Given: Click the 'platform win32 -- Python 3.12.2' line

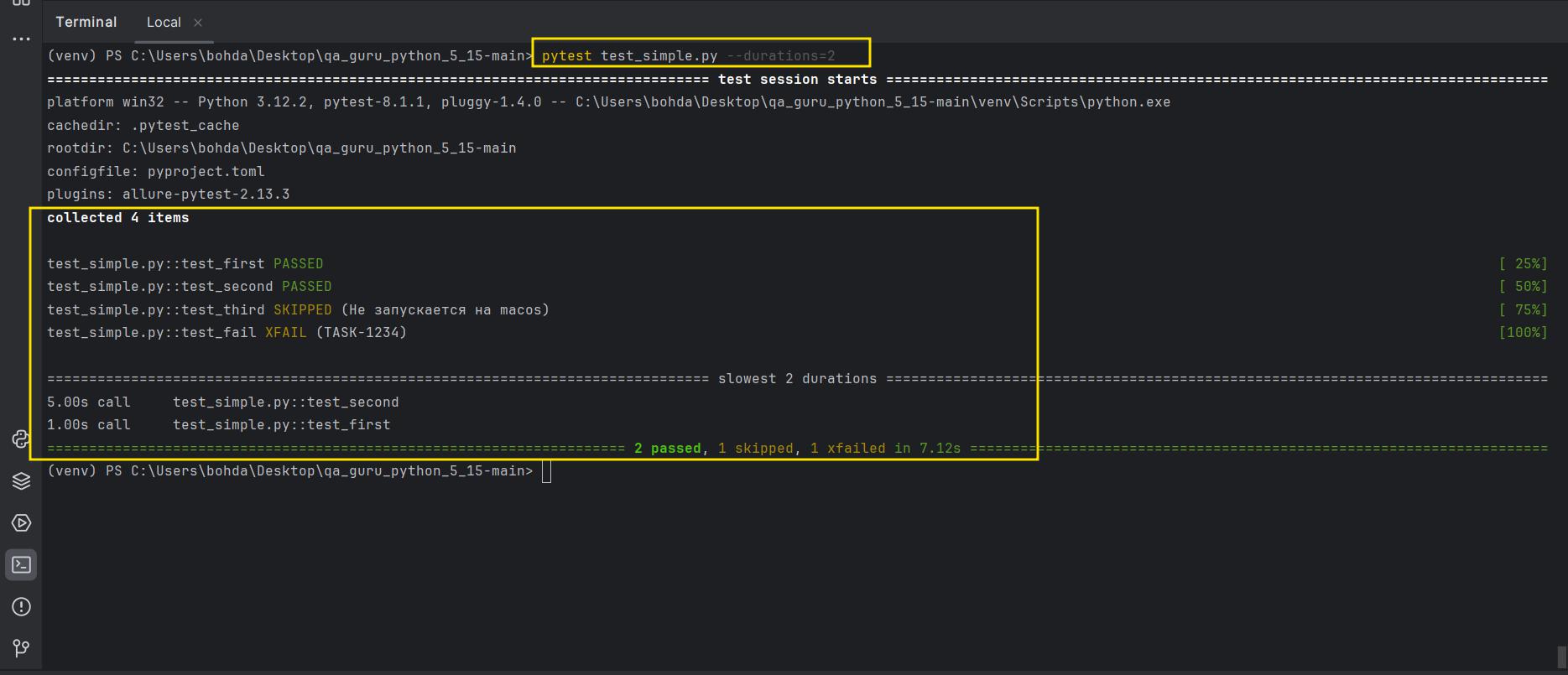Looking at the screenshot, I should (x=608, y=102).
